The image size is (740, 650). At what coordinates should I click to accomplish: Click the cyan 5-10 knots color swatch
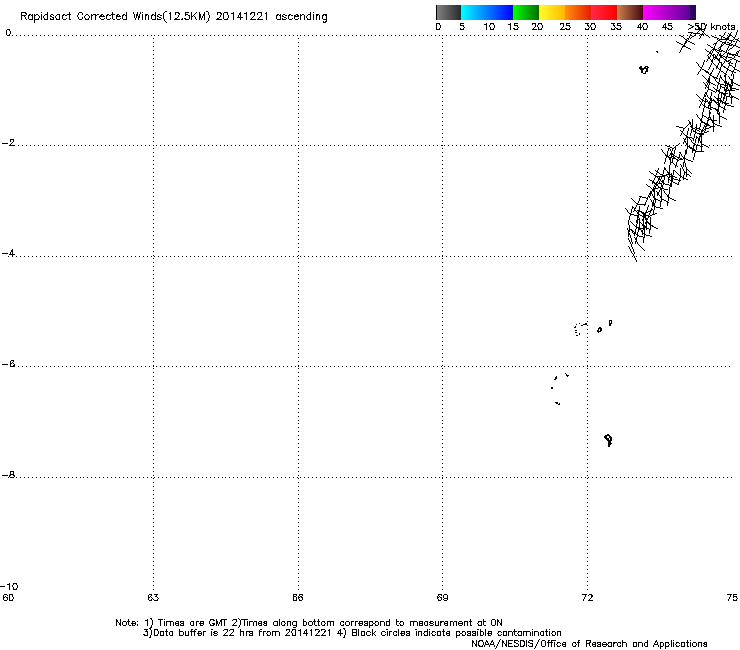[x=474, y=12]
